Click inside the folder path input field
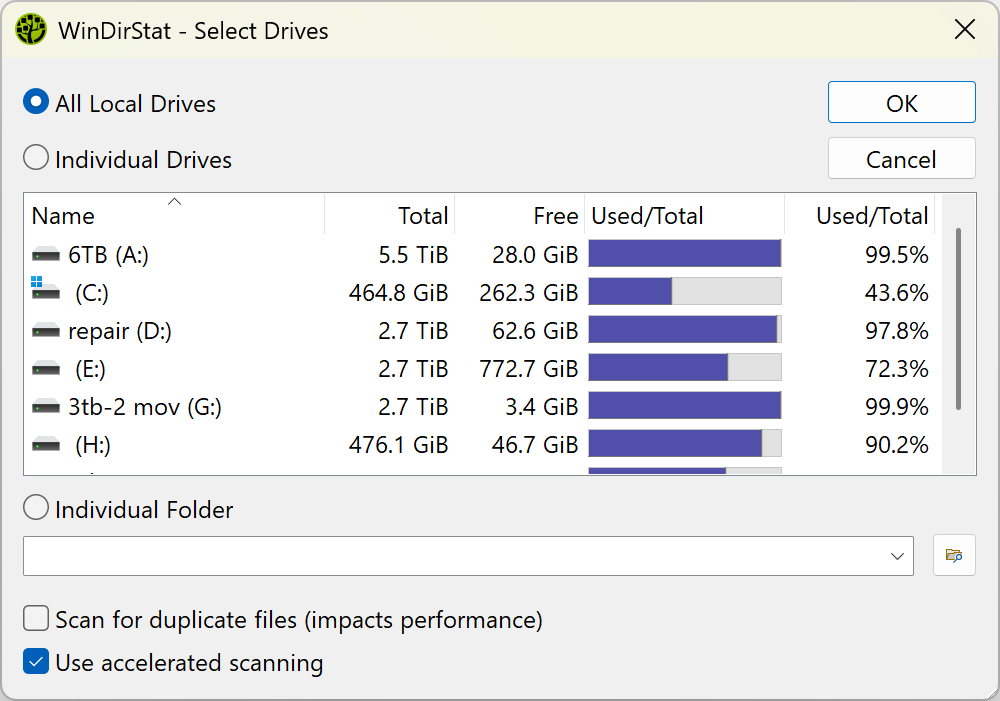This screenshot has height=701, width=1000. pyautogui.click(x=400, y=555)
